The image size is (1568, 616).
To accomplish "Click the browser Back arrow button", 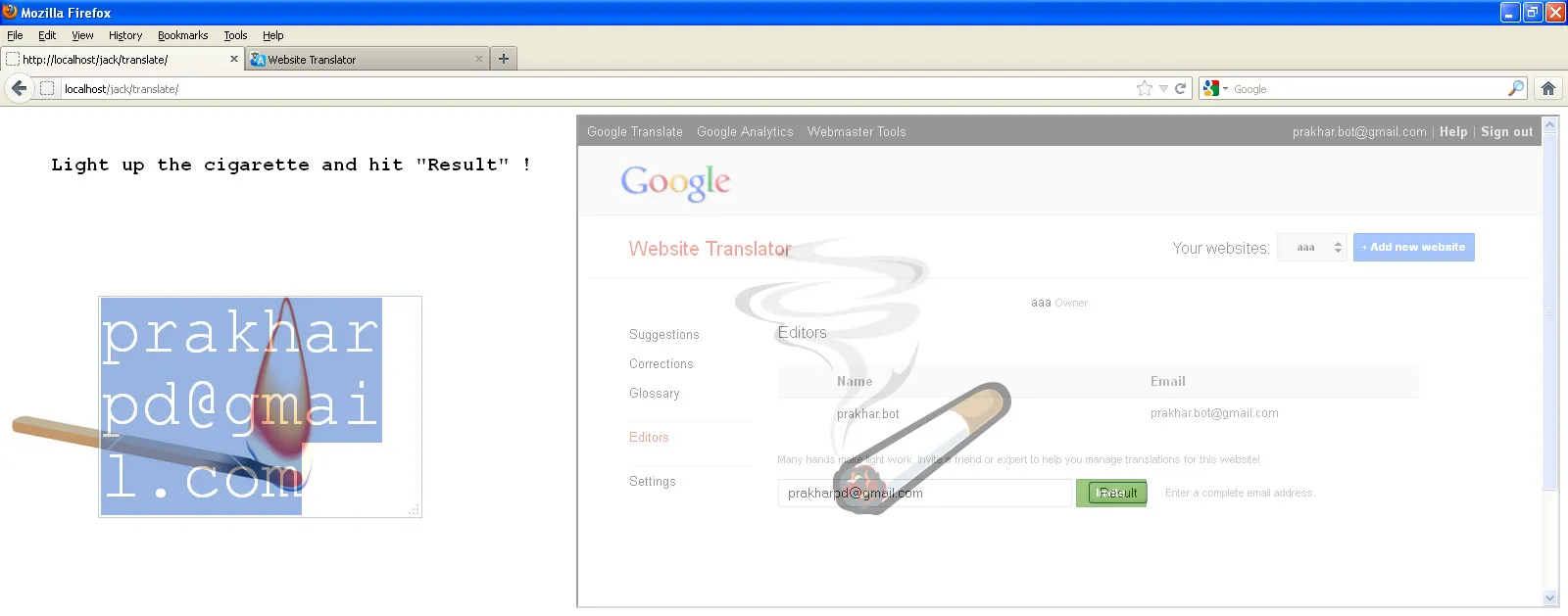I will 19,88.
